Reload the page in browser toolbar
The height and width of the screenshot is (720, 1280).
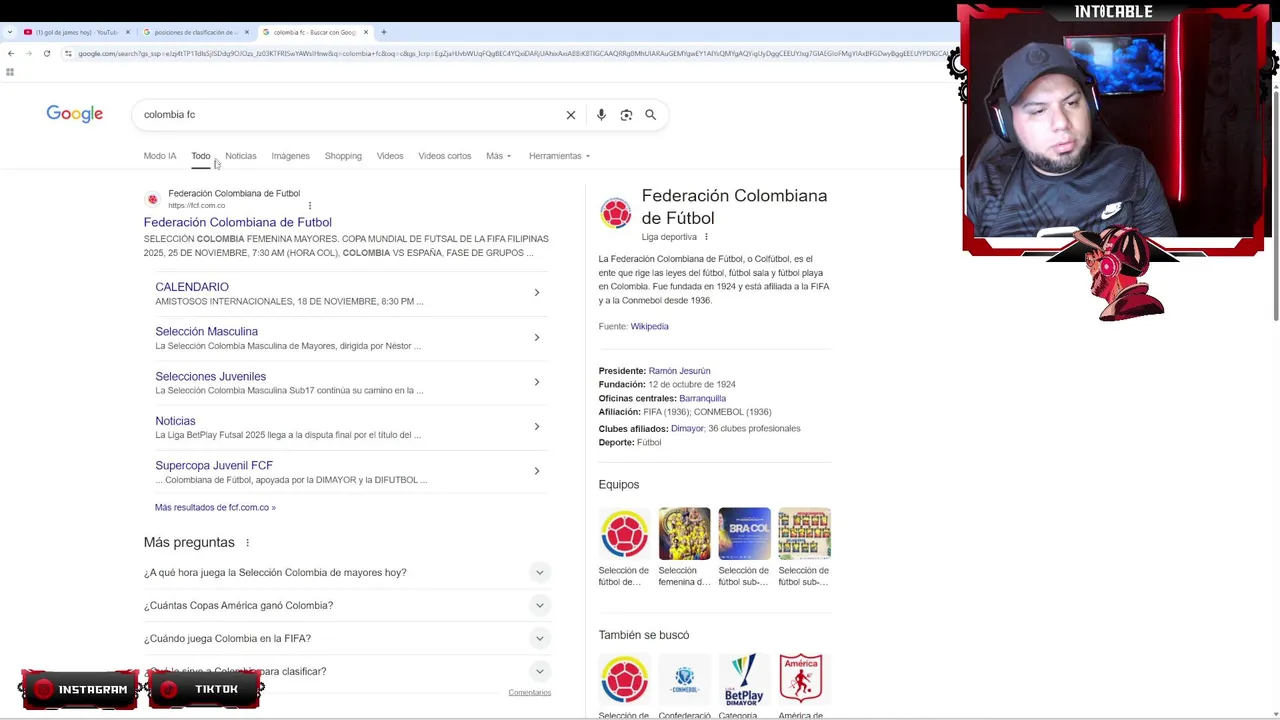[x=46, y=53]
